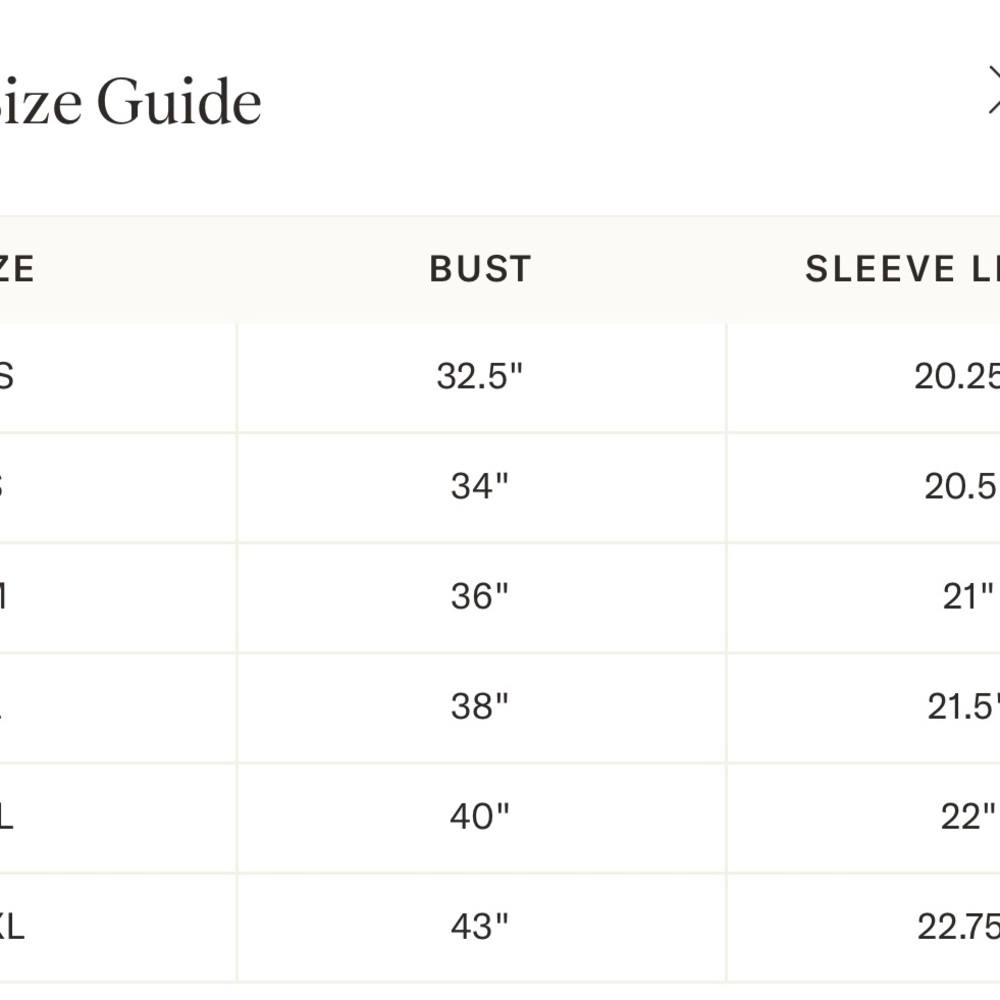Select the BUST column header

481,268
